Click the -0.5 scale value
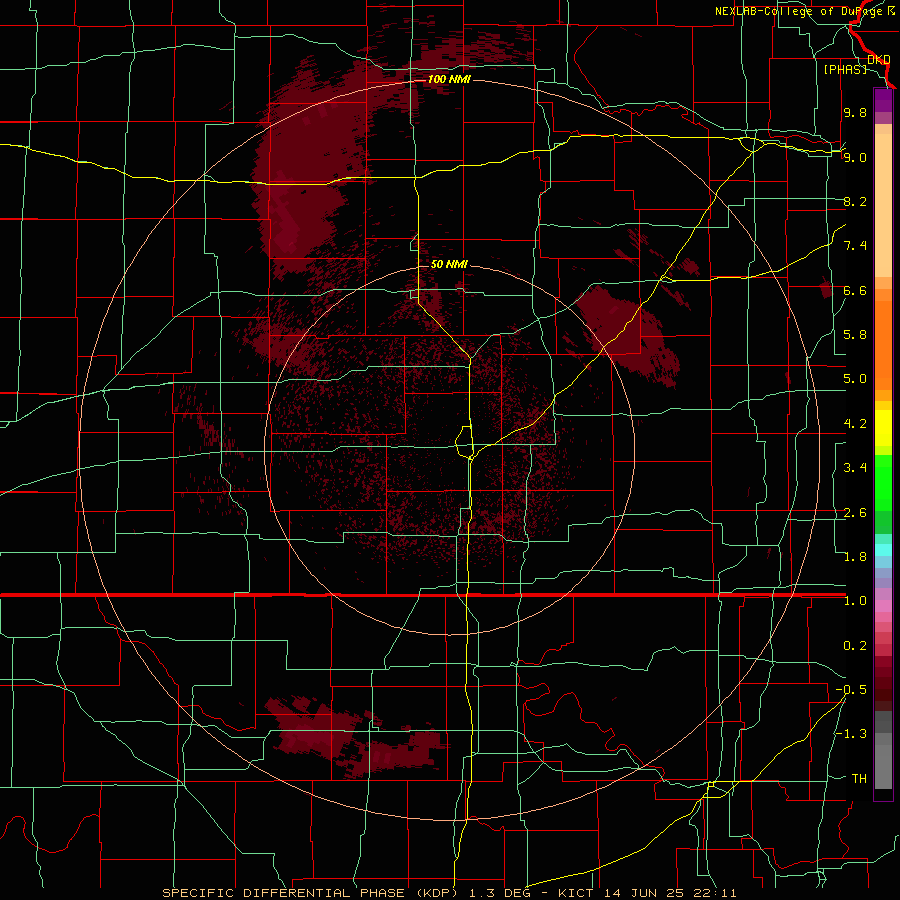 pyautogui.click(x=851, y=690)
